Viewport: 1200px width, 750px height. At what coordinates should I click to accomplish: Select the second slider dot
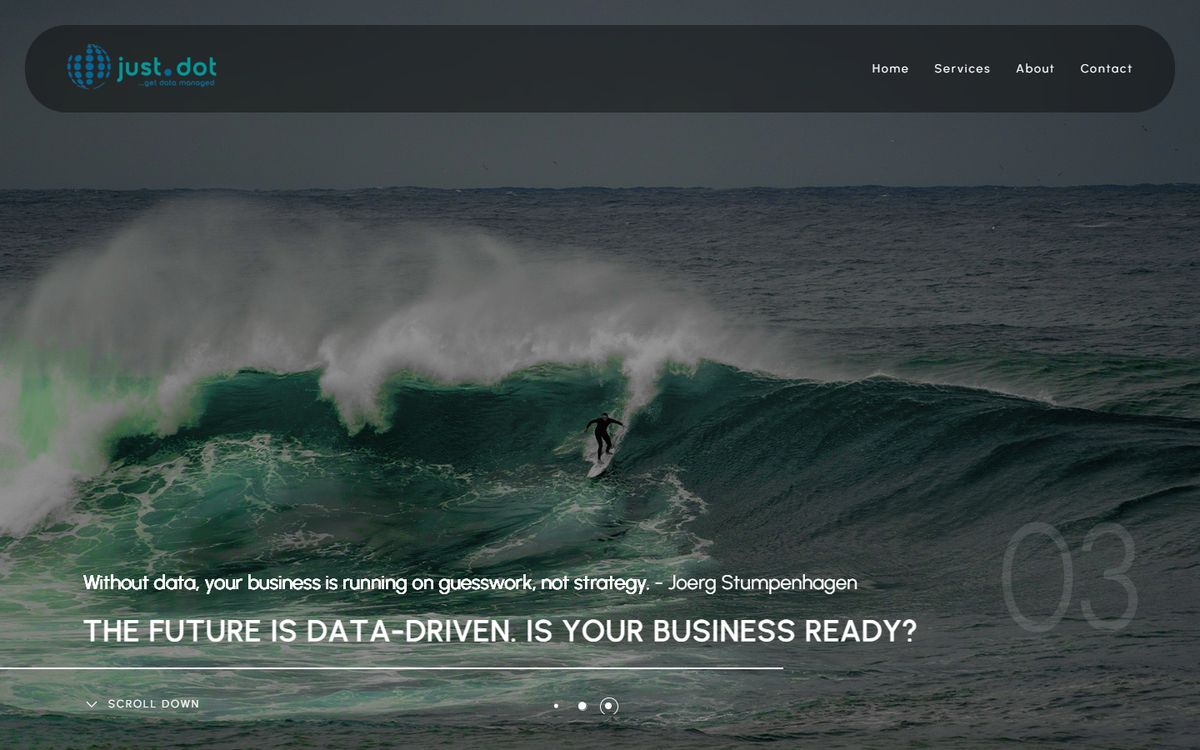[582, 706]
